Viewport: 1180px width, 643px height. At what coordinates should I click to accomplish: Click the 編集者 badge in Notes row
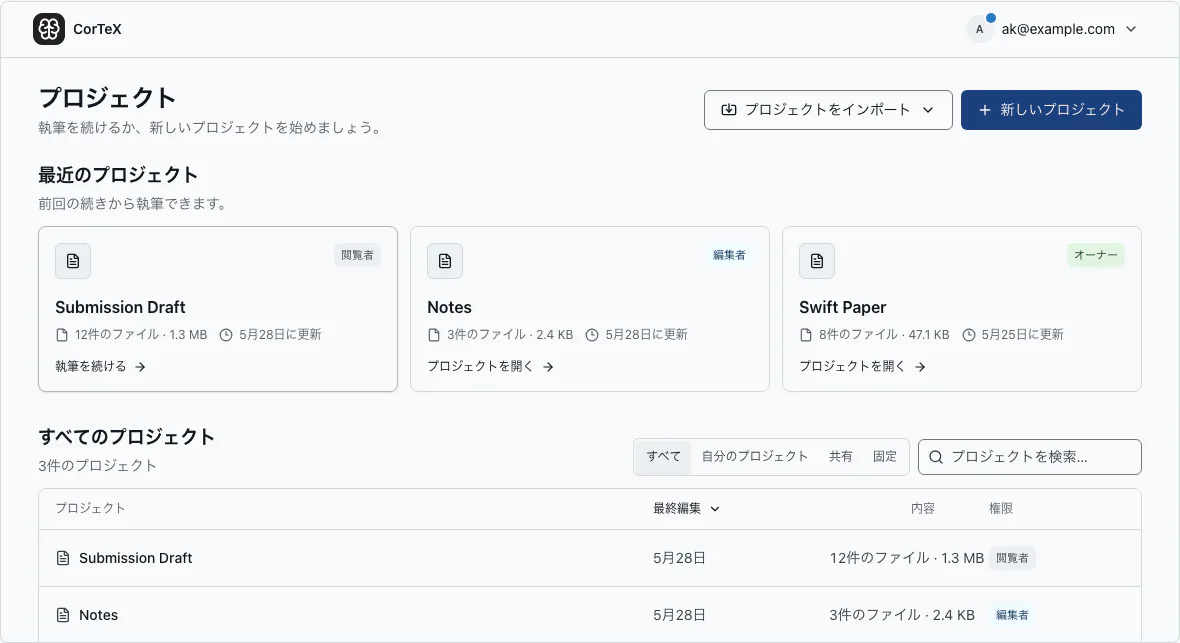tap(1011, 615)
